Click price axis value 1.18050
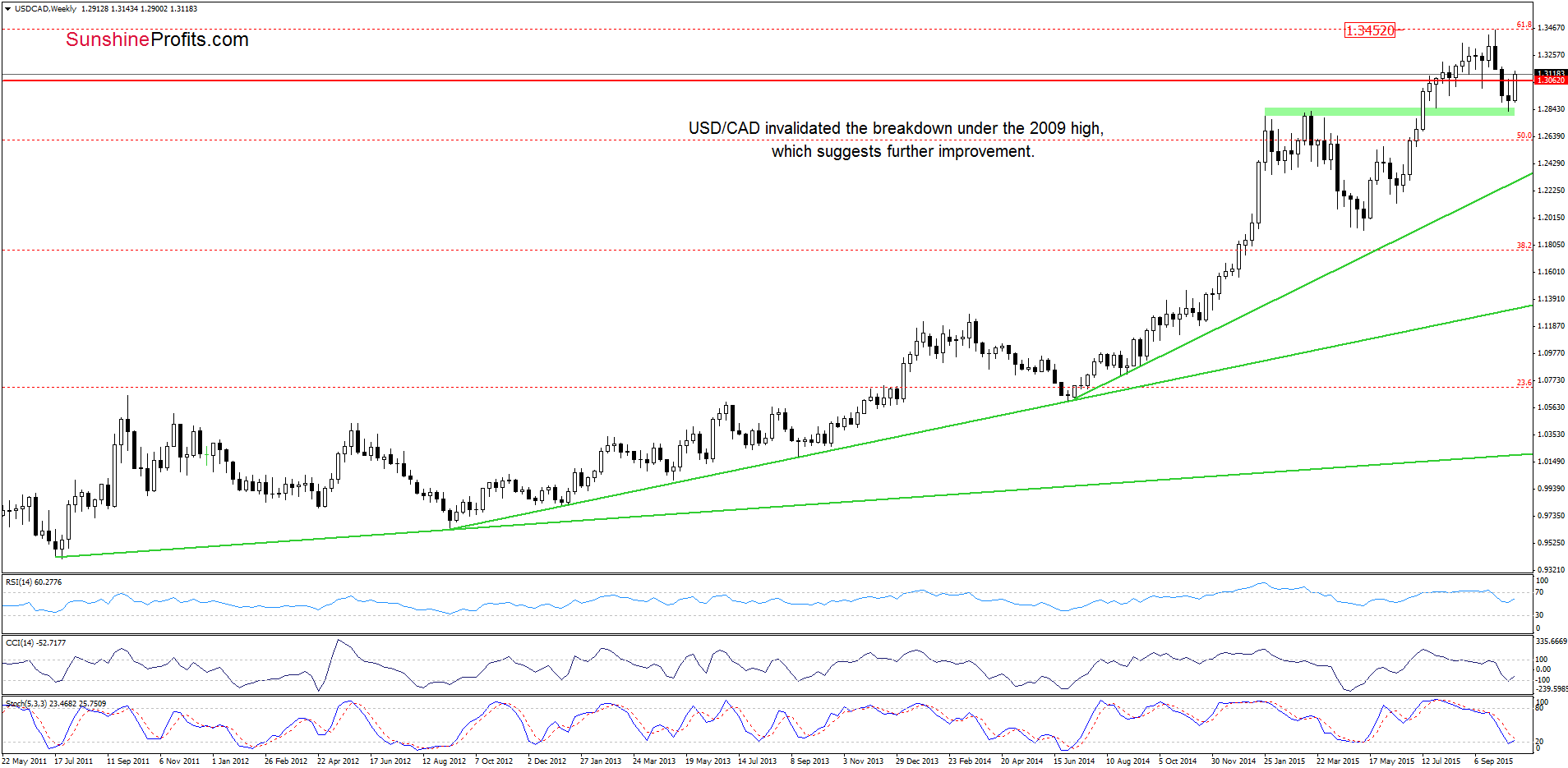This screenshot has width=1568, height=768. click(1551, 245)
